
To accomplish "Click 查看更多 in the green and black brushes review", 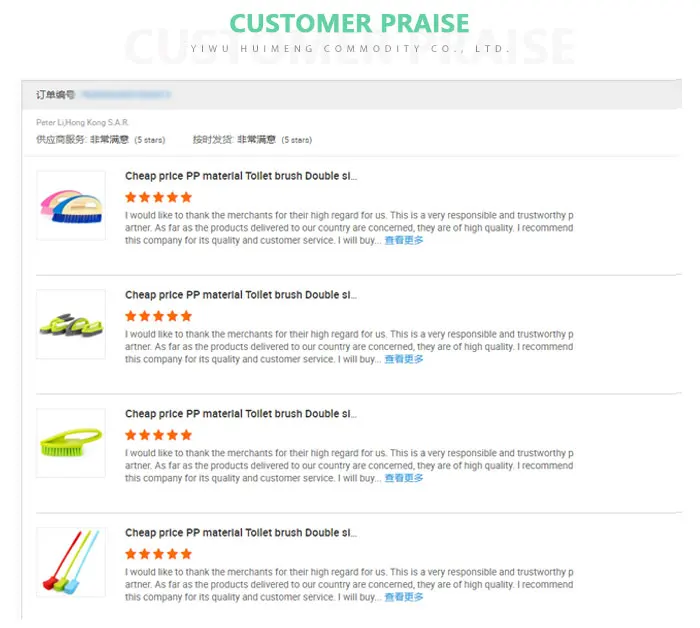I will pyautogui.click(x=404, y=359).
